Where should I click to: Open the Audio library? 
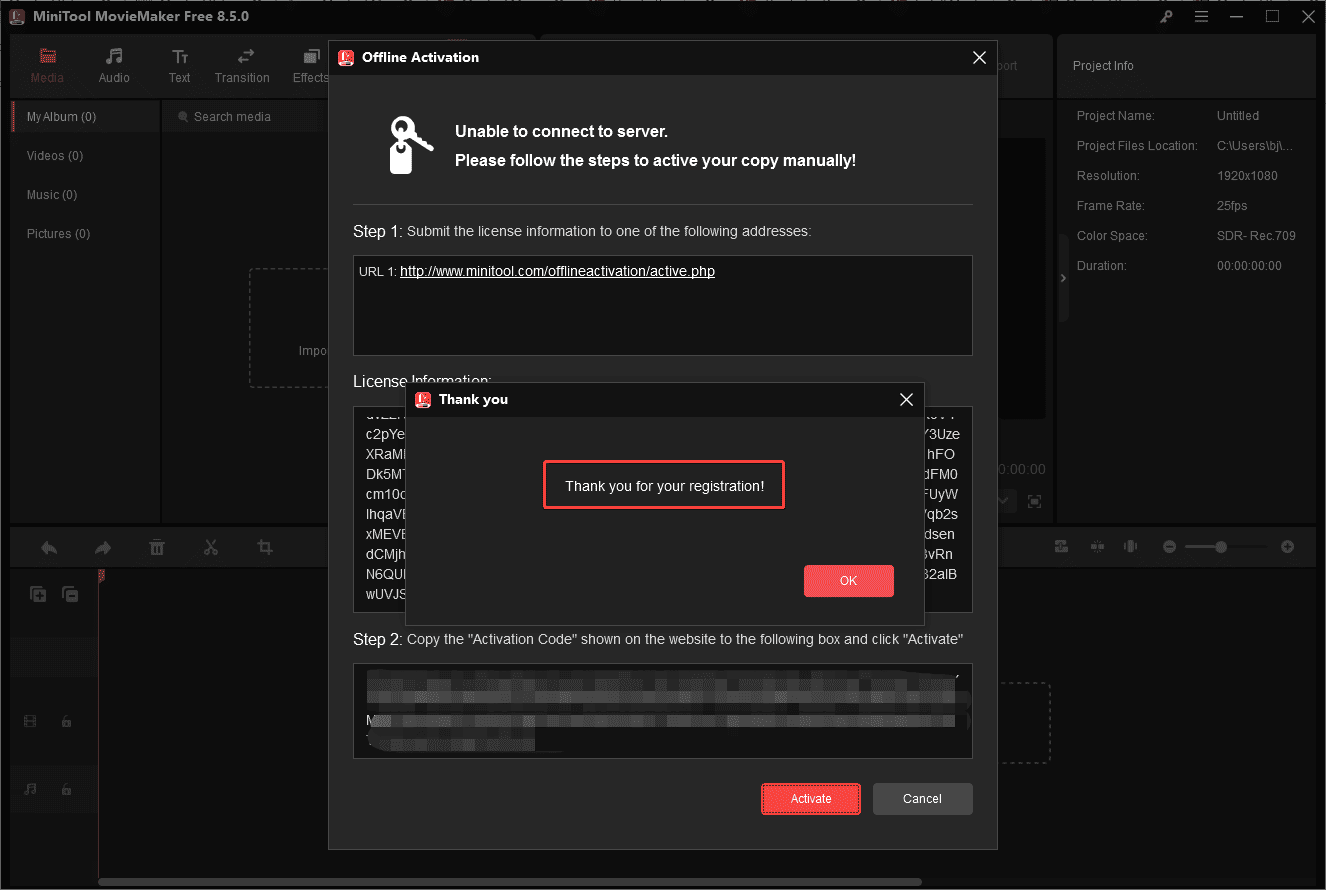[113, 65]
